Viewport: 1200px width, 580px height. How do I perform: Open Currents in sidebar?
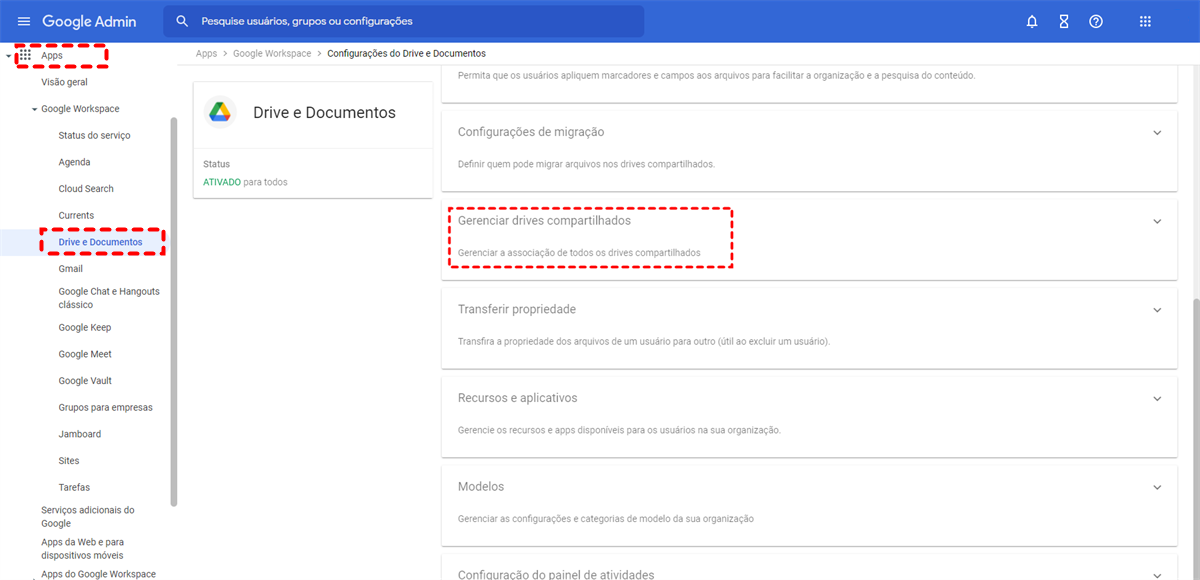[76, 215]
